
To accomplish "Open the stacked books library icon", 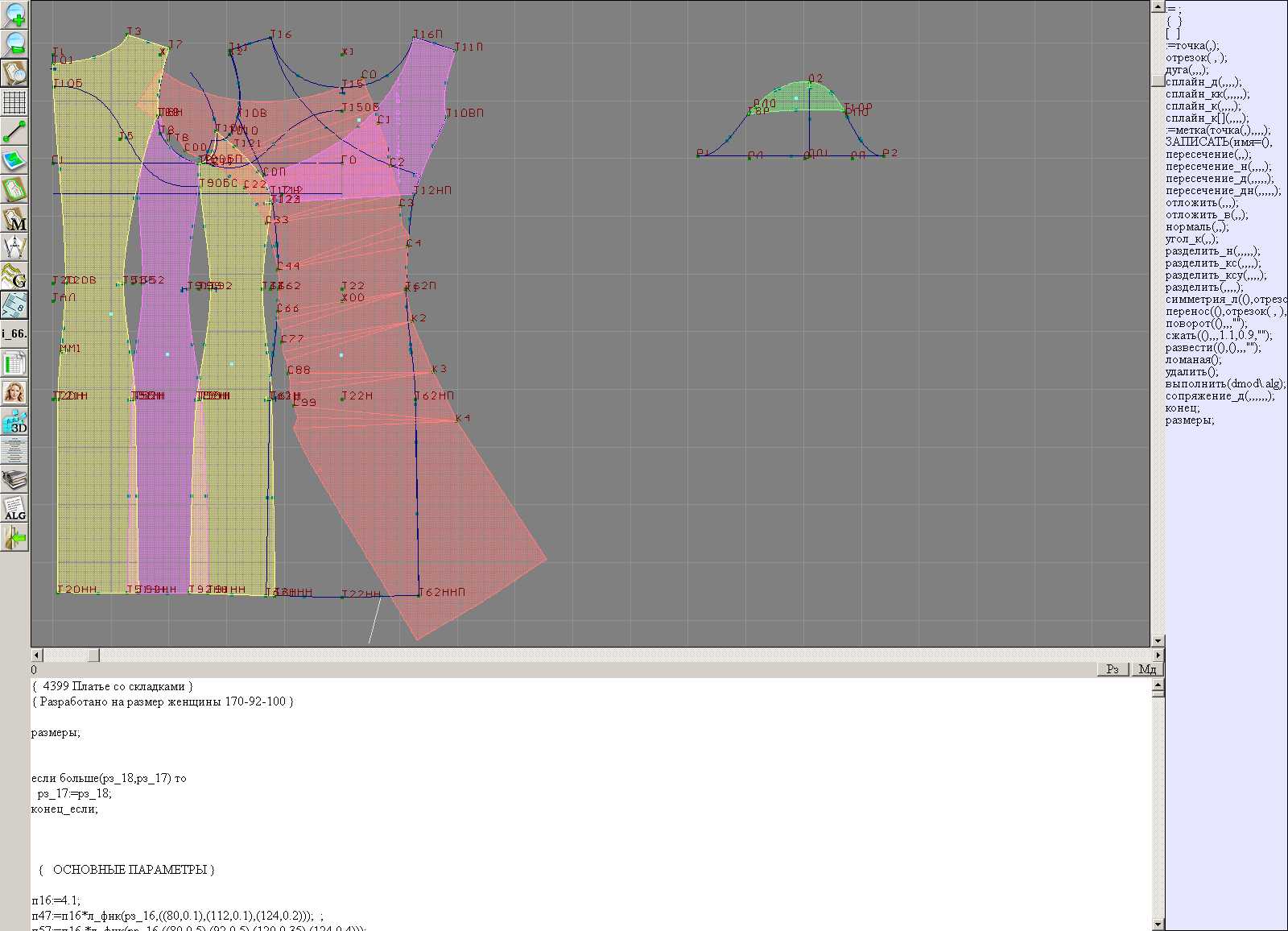I will click(14, 480).
